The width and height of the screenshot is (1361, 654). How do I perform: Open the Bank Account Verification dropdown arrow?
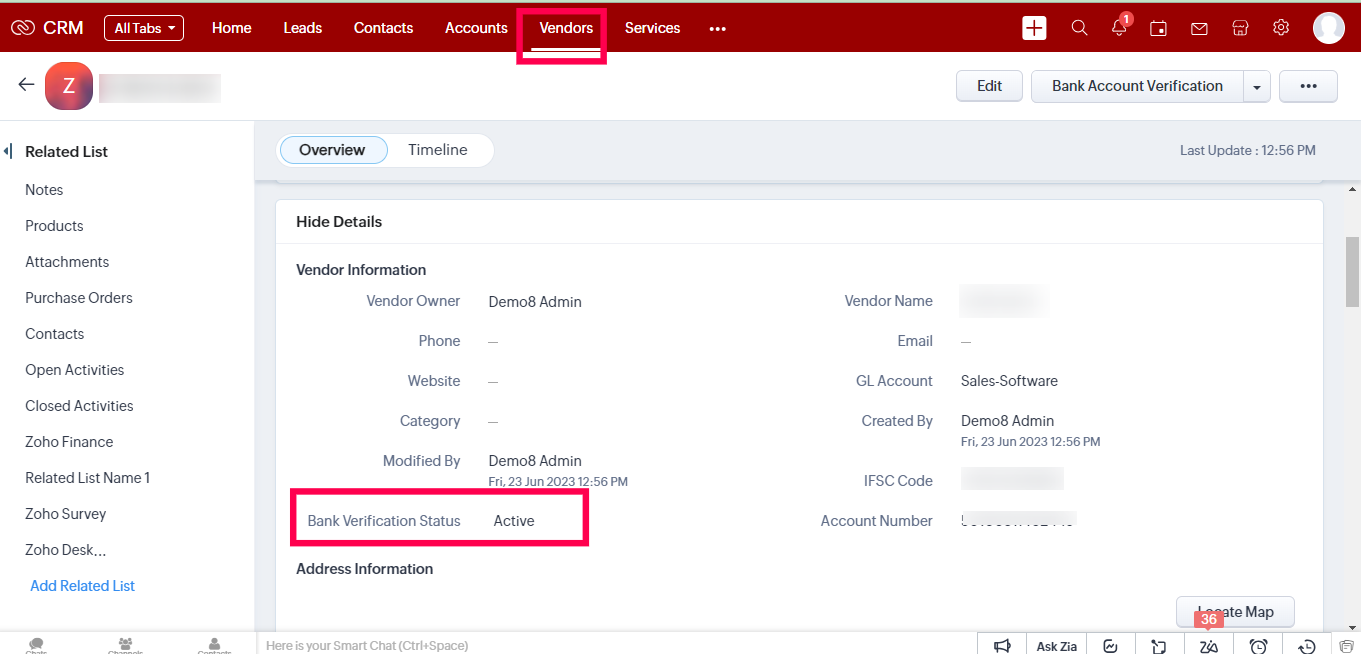(1257, 87)
